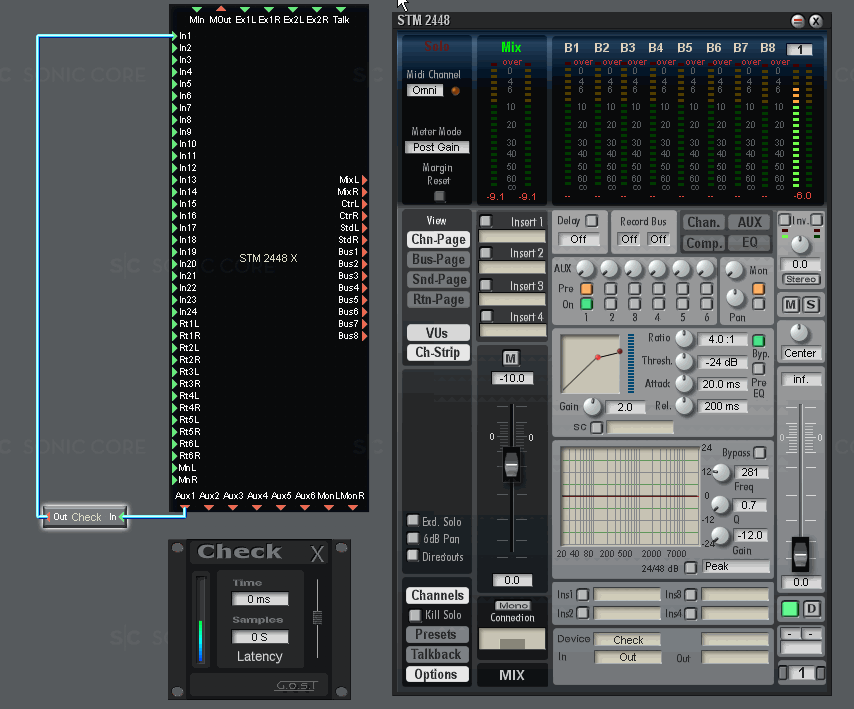
Task: Click the compressor Attack knob
Action: pyautogui.click(x=684, y=383)
